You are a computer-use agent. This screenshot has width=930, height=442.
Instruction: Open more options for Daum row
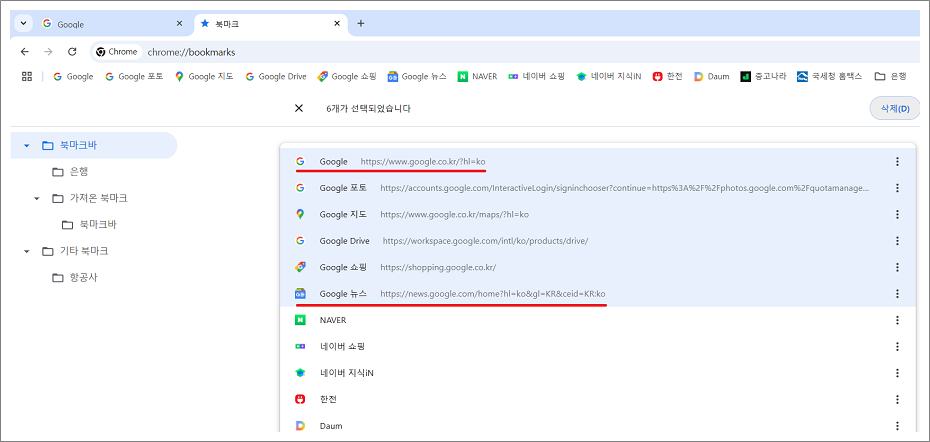pos(897,426)
